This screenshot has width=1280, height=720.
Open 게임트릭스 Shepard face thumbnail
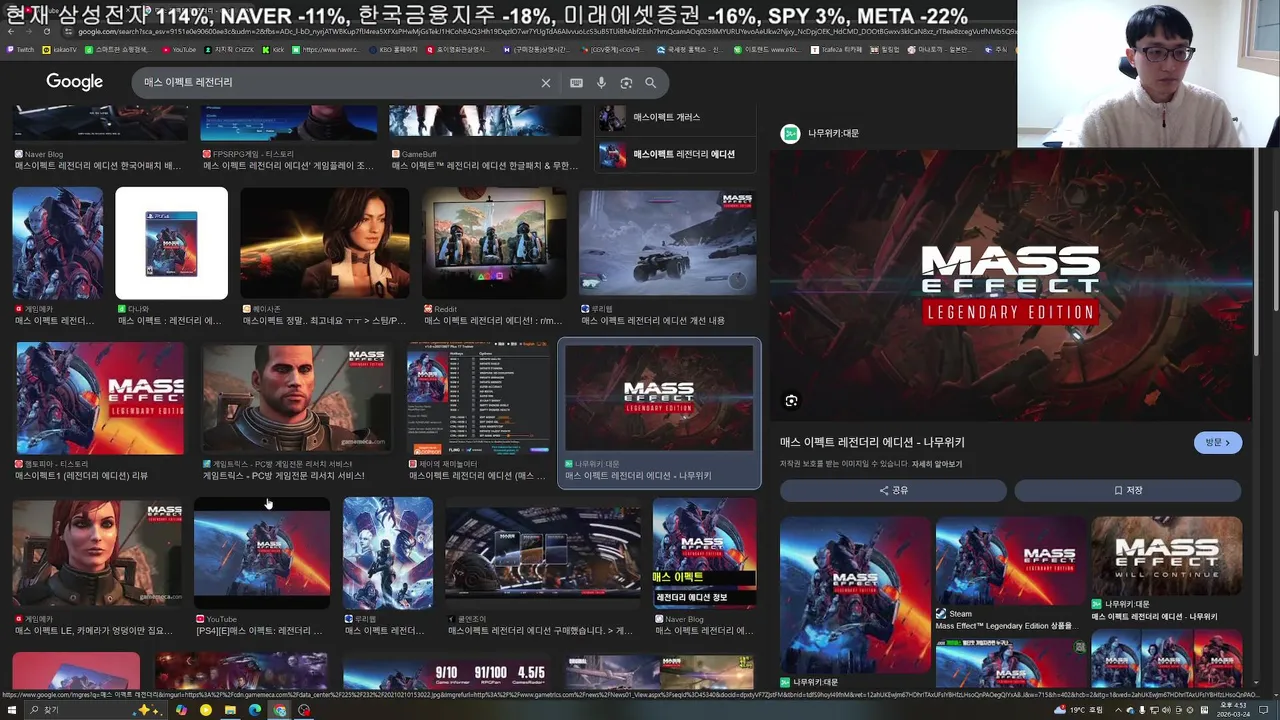(x=297, y=398)
